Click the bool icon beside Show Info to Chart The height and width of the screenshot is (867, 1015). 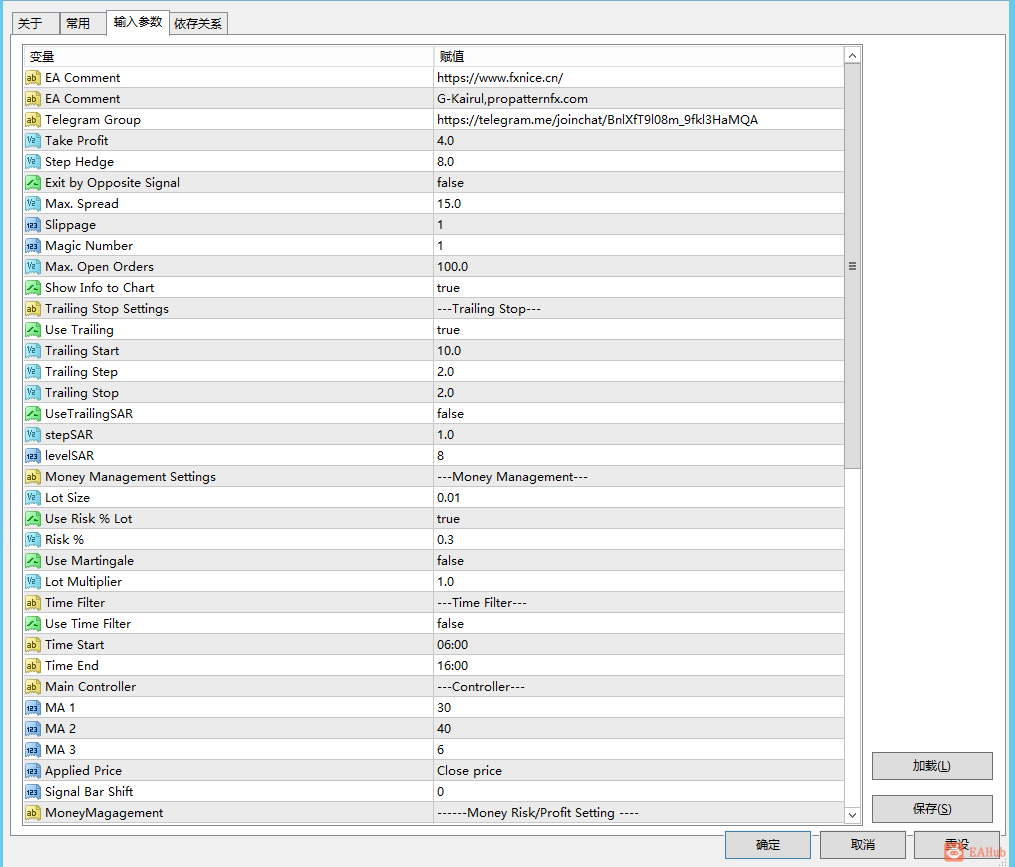click(x=32, y=287)
